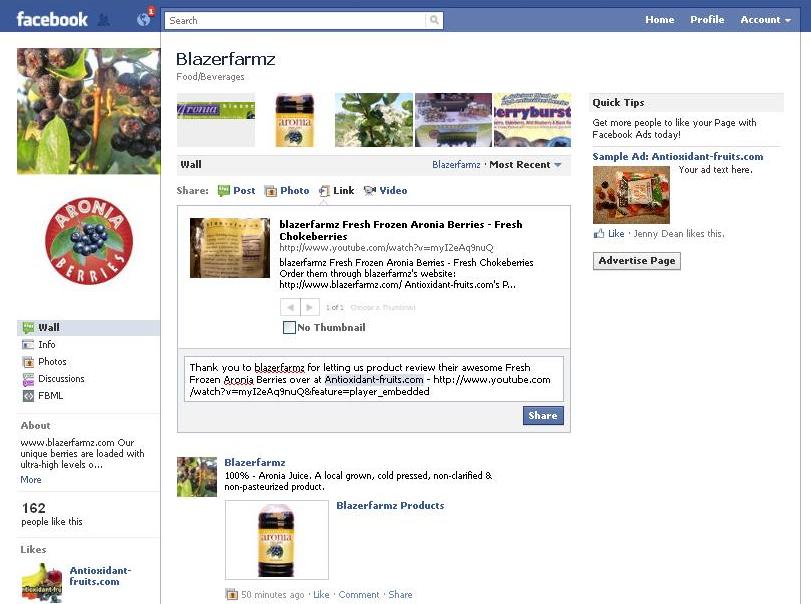
Task: Click the friend requests icon in header
Action: [x=104, y=20]
